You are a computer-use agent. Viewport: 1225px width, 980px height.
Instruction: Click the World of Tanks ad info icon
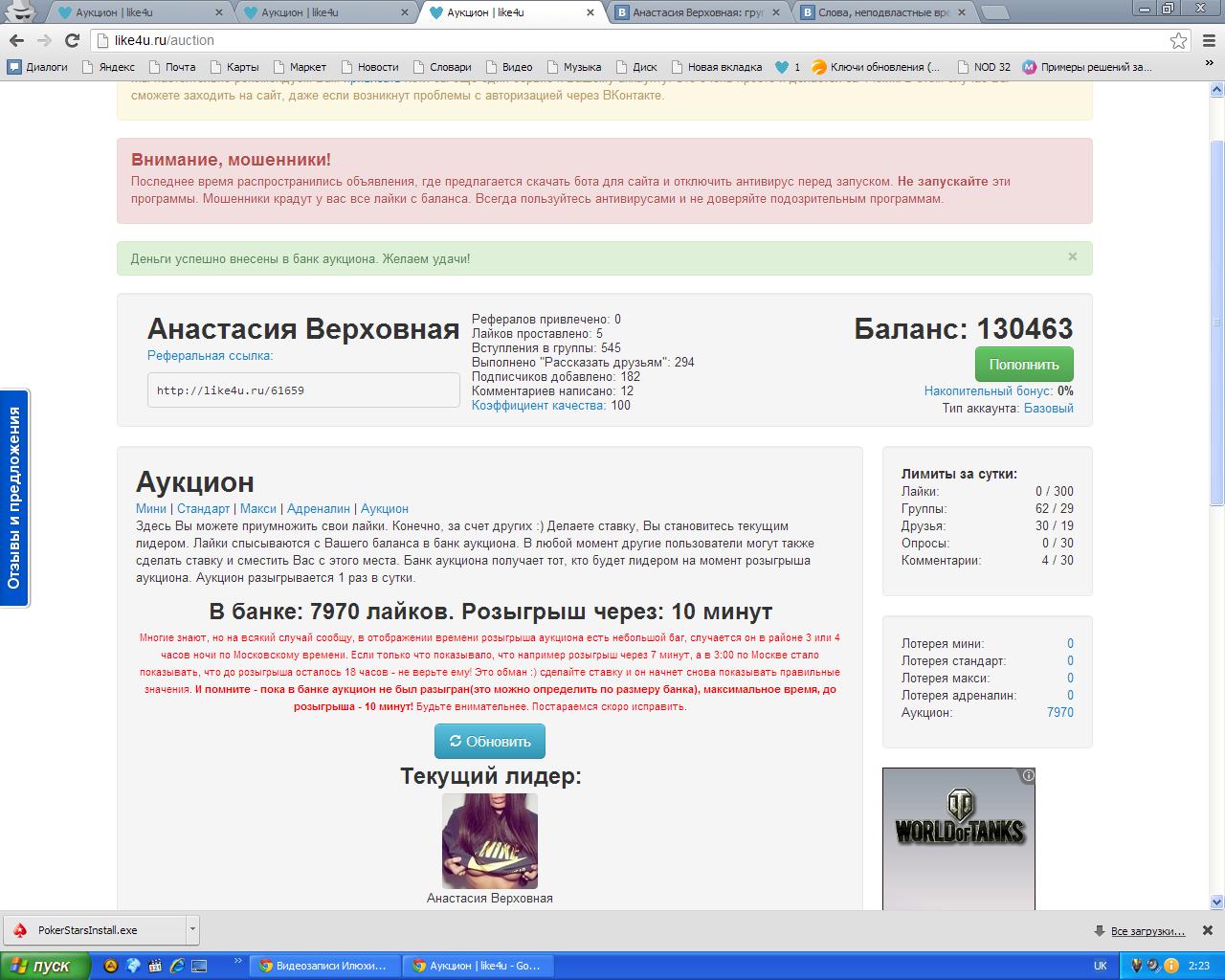pyautogui.click(x=1028, y=775)
